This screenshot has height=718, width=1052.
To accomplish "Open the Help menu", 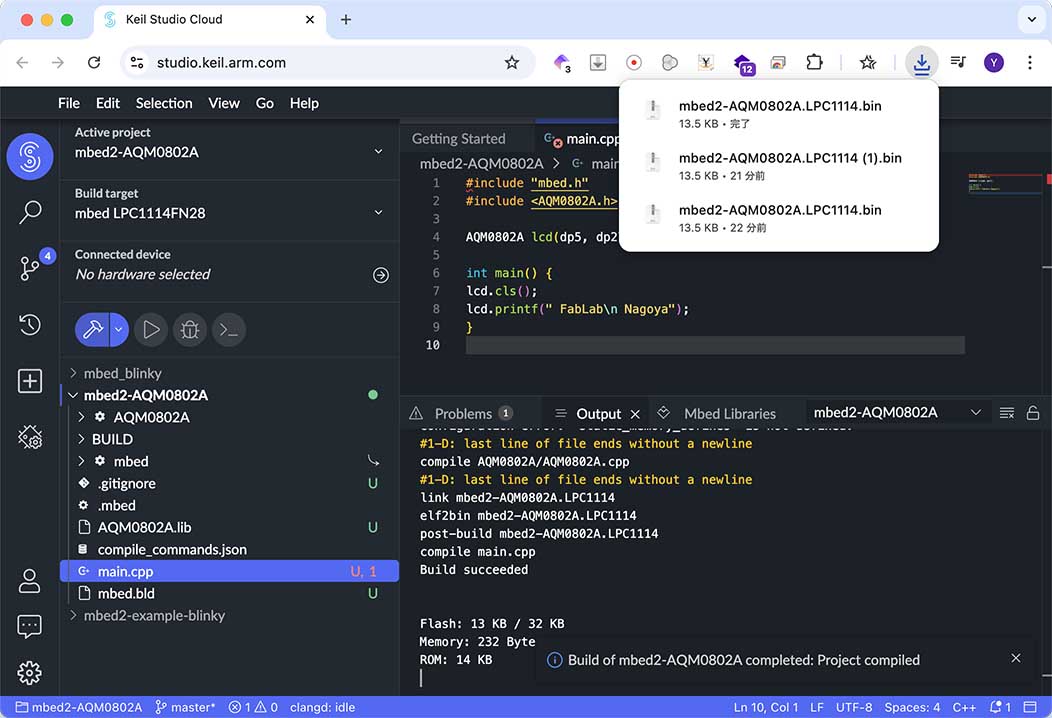I will [304, 103].
